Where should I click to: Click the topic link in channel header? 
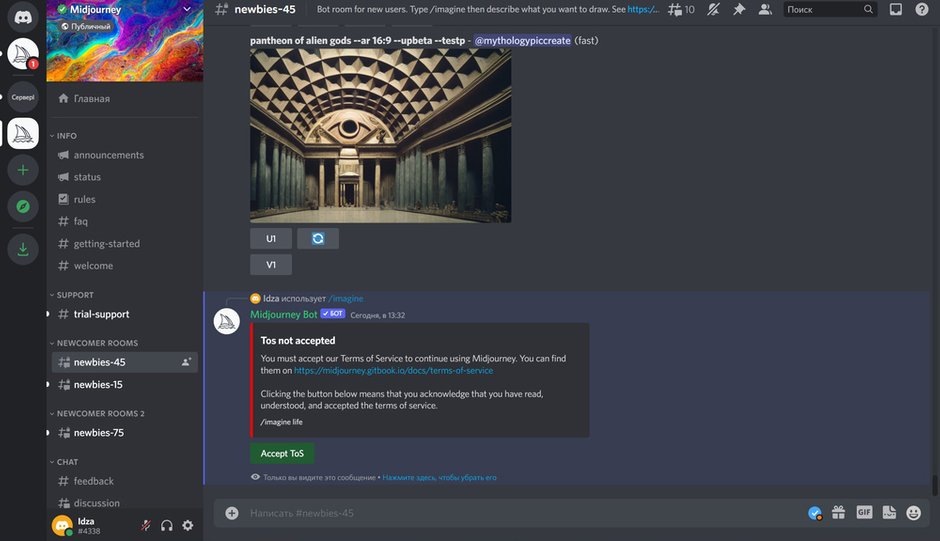click(x=643, y=10)
